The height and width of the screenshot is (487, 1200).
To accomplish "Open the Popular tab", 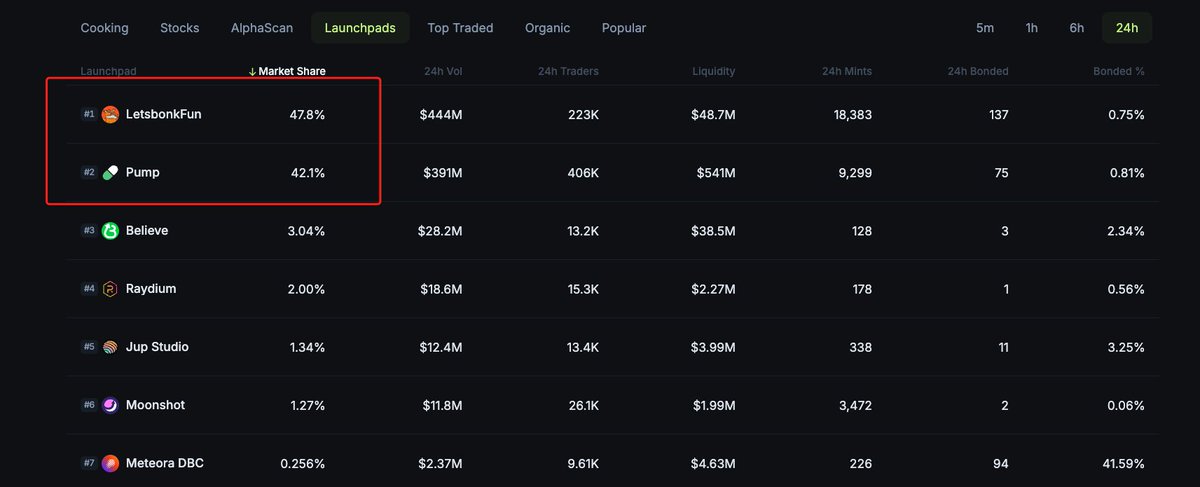I will click(x=624, y=28).
